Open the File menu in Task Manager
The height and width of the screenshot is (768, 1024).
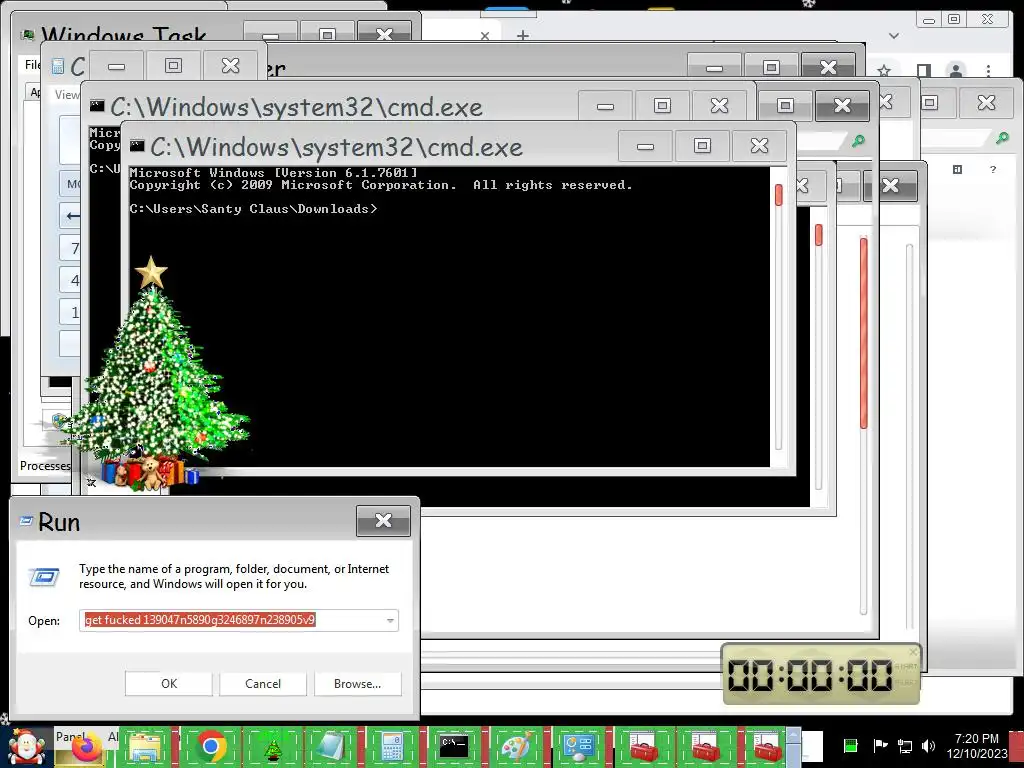tap(33, 64)
